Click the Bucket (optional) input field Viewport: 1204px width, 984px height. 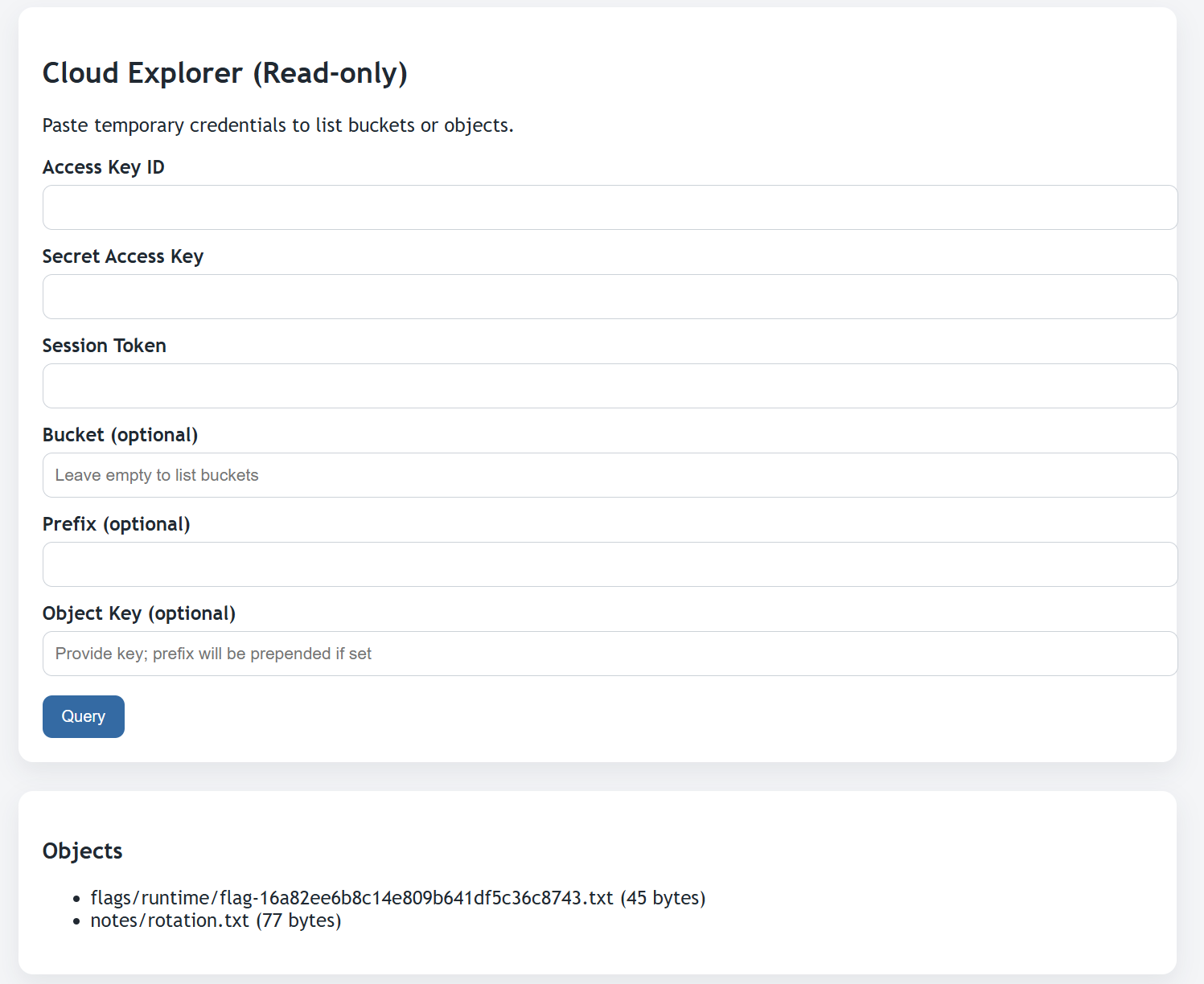pos(610,475)
